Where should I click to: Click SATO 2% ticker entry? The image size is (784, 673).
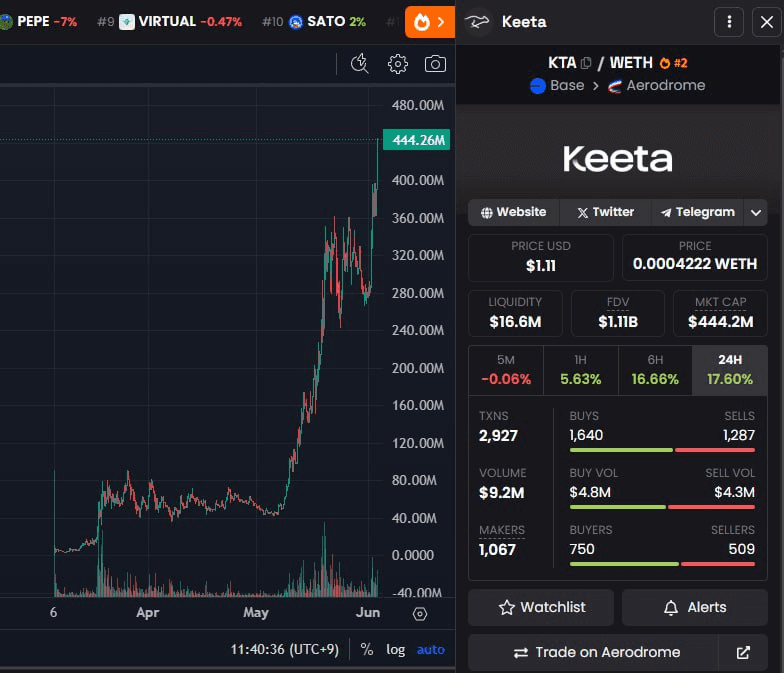314,22
